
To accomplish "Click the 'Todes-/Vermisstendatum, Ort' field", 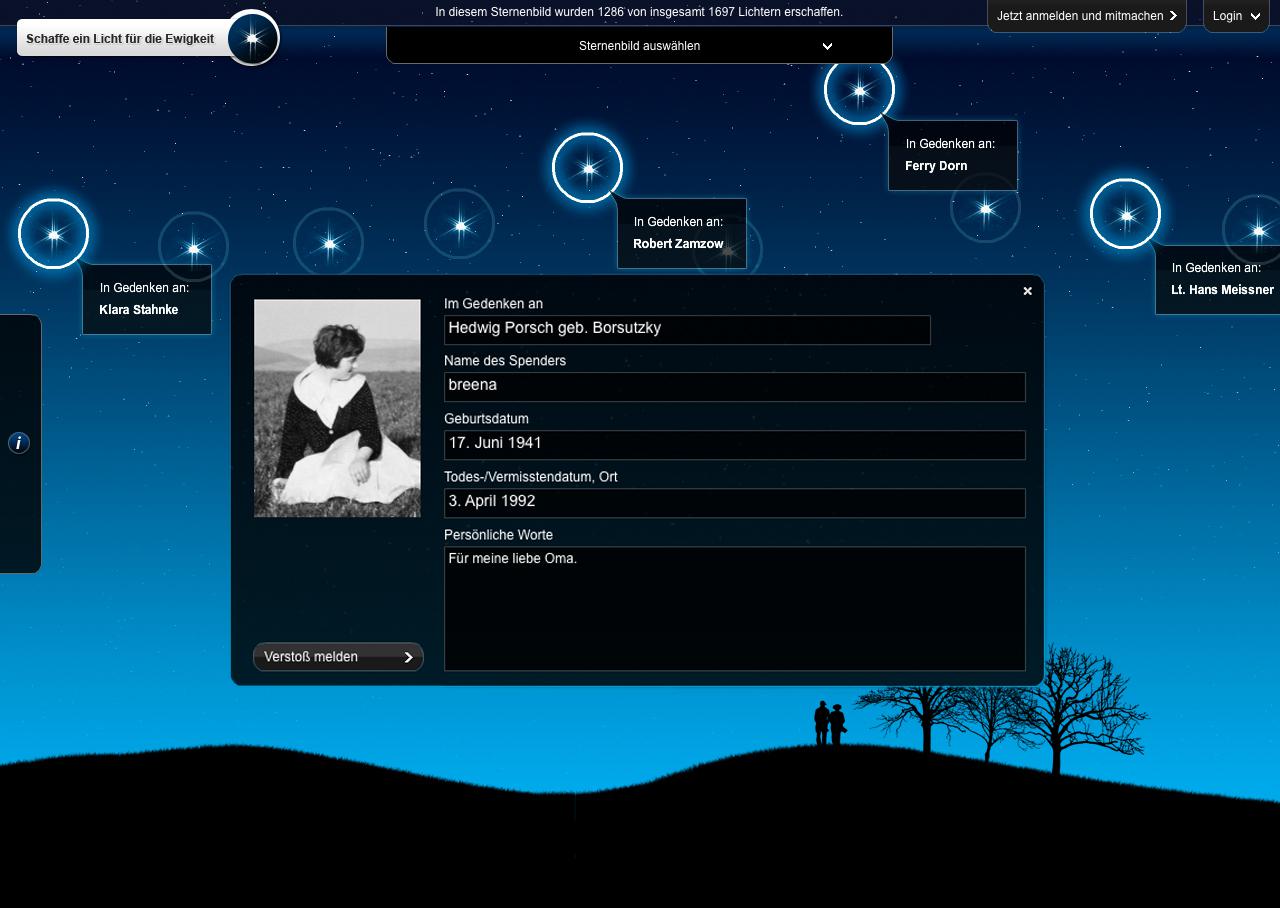I will (735, 503).
